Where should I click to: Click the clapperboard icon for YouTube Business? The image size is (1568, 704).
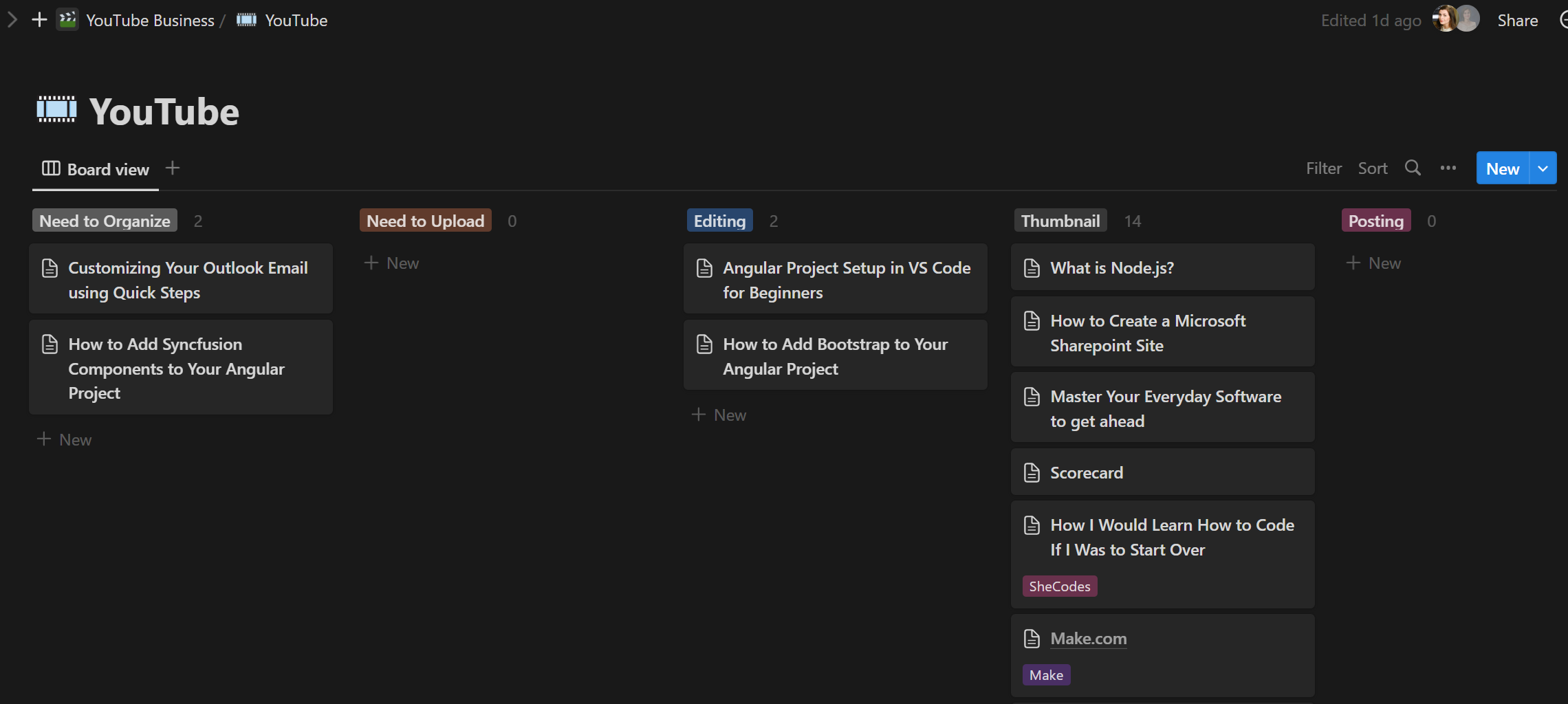click(x=67, y=20)
